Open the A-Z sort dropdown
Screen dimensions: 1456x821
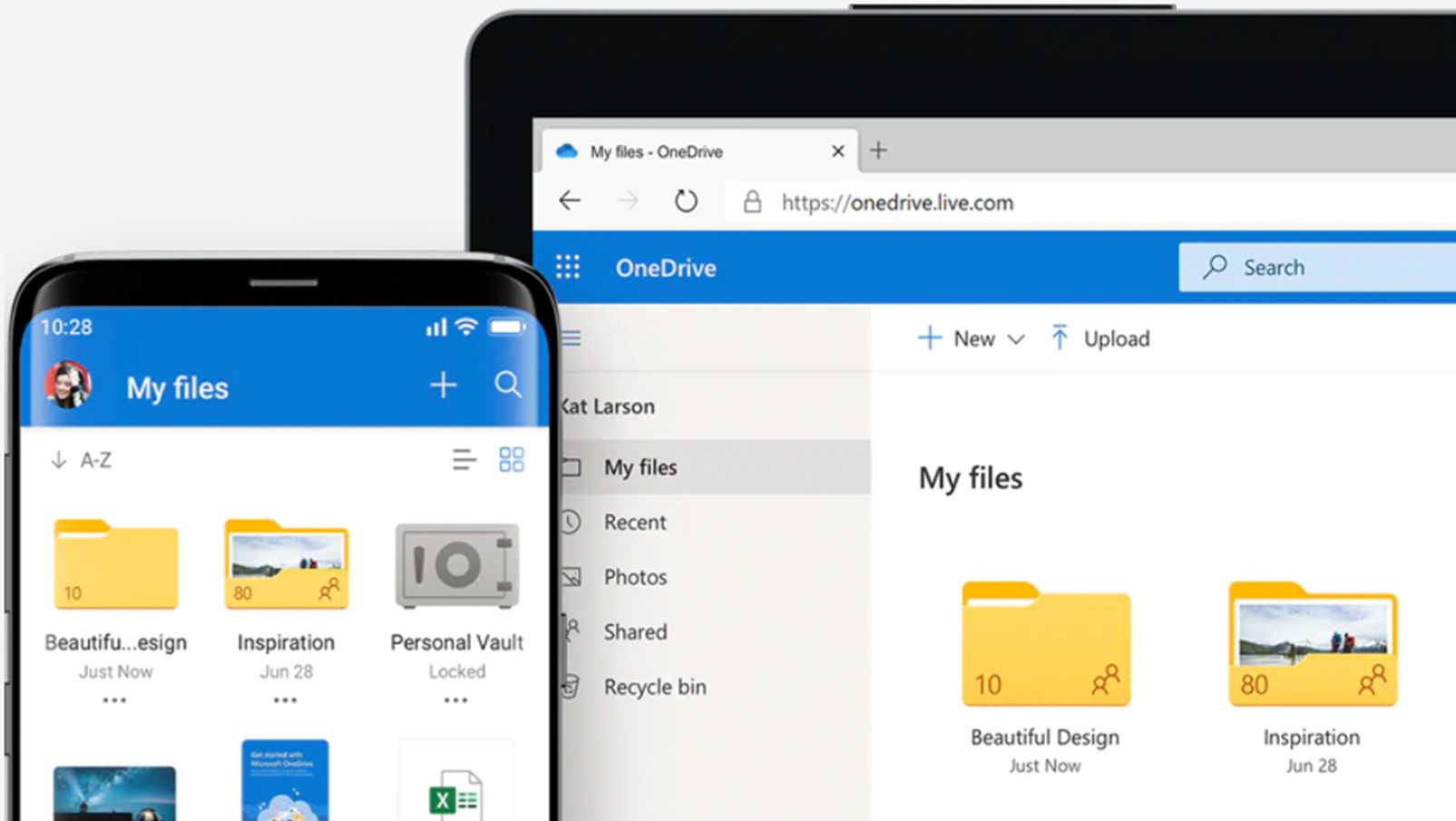80,459
